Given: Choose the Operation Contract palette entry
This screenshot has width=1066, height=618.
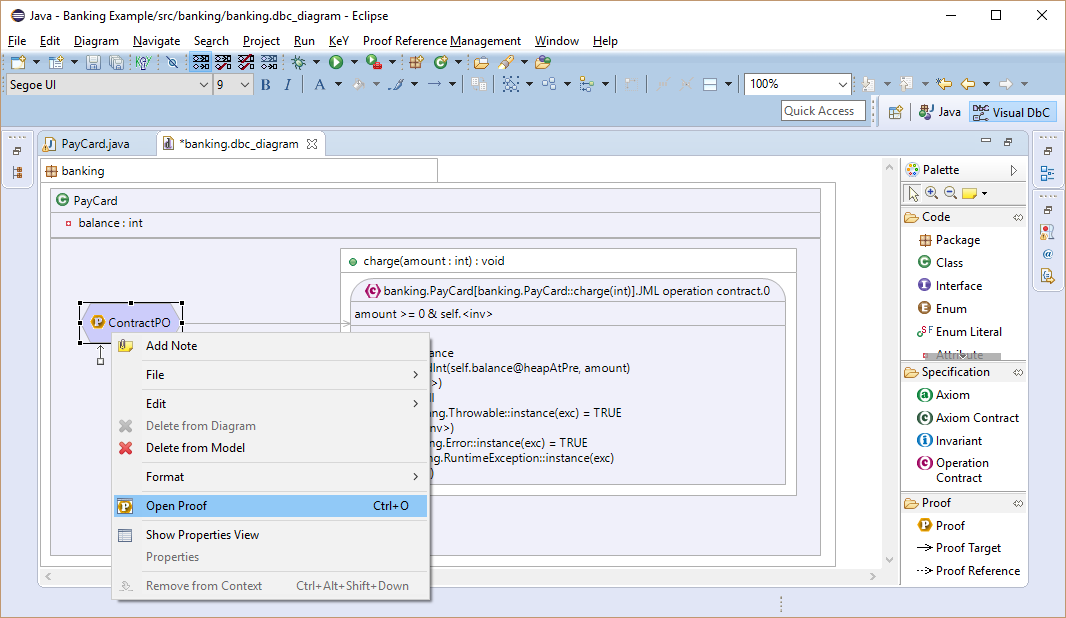Looking at the screenshot, I should 952,470.
